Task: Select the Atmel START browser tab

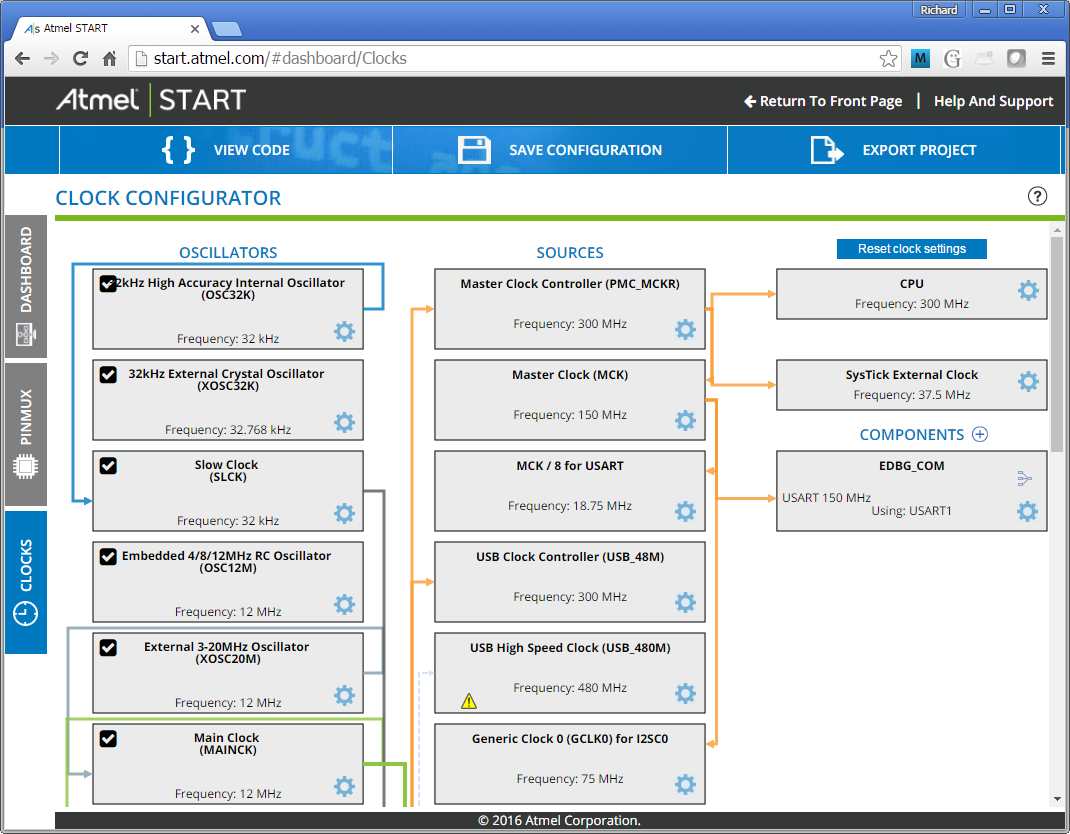Action: (x=109, y=29)
